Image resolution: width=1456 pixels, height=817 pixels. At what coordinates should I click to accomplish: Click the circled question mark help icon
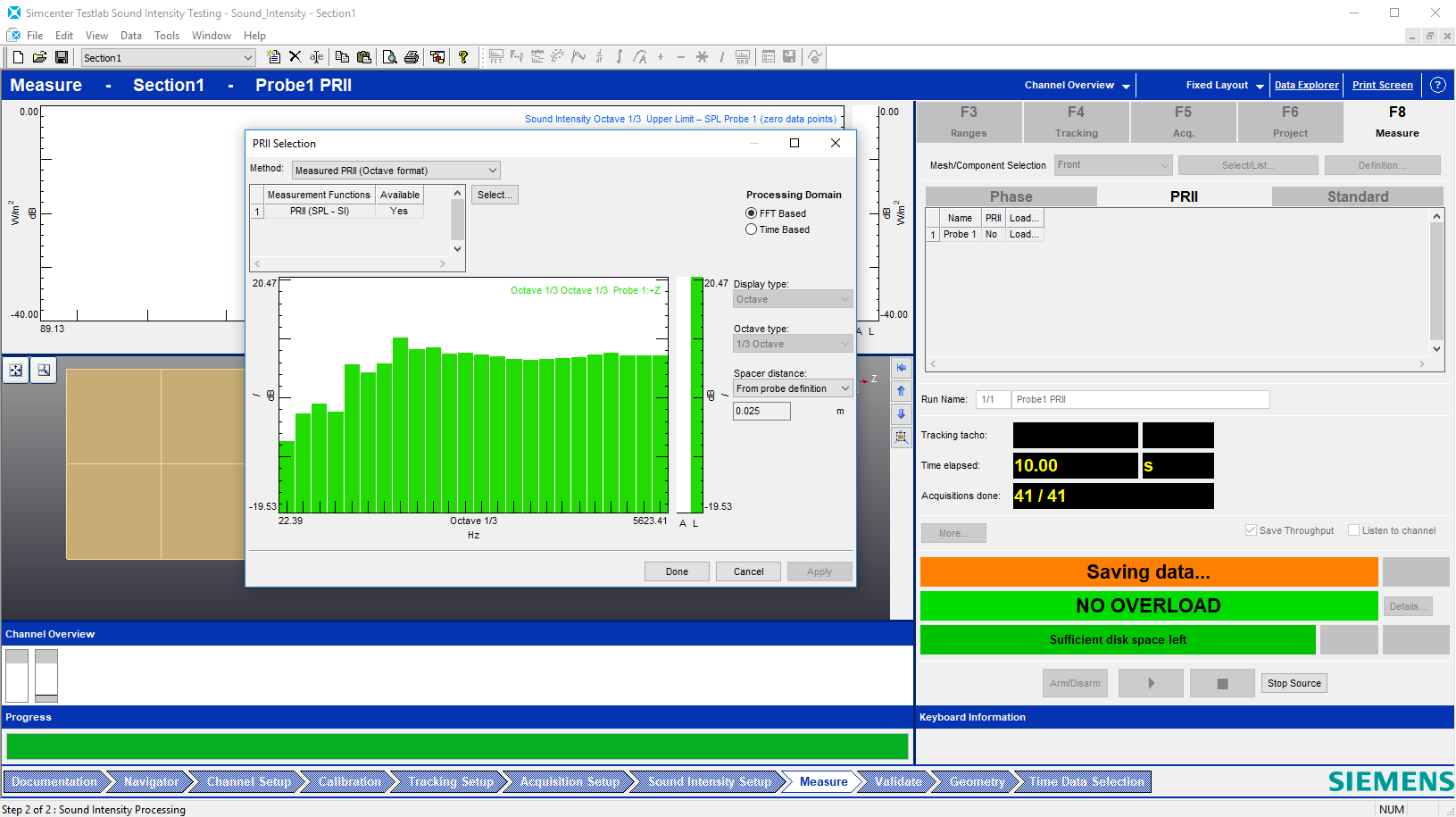coord(1438,85)
